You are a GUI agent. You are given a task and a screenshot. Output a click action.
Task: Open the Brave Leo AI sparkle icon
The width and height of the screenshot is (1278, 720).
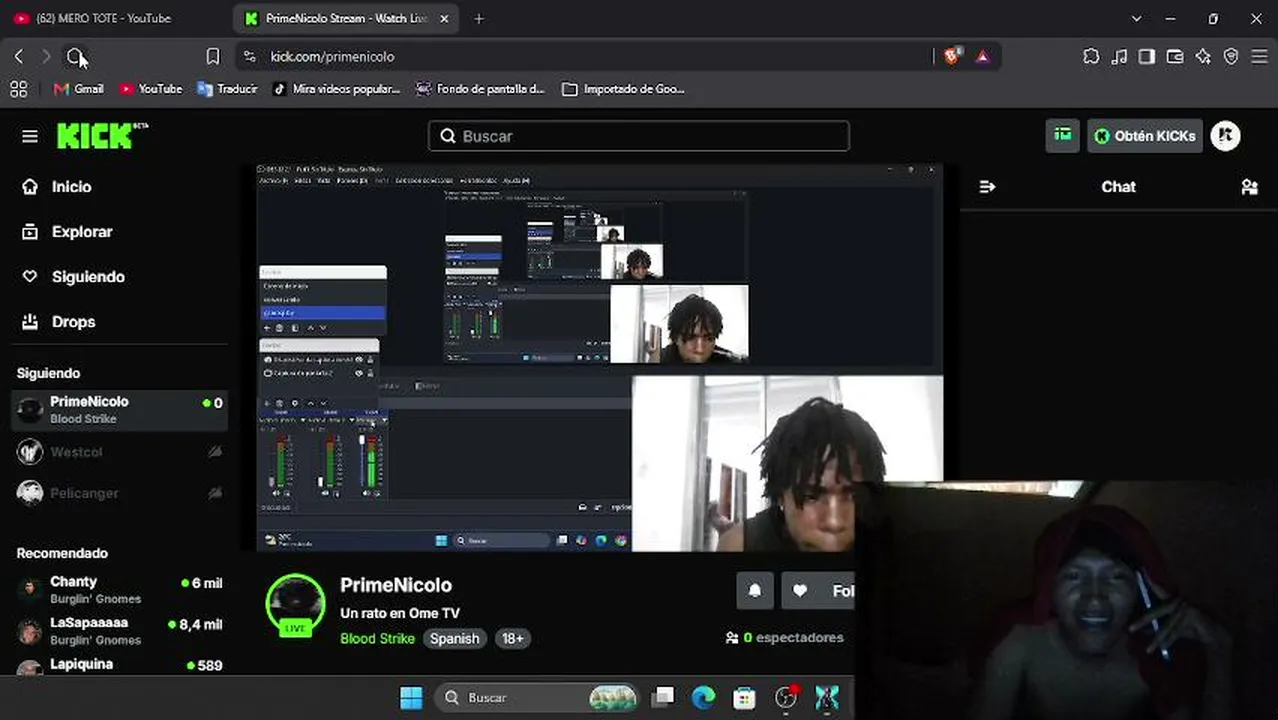(1203, 57)
